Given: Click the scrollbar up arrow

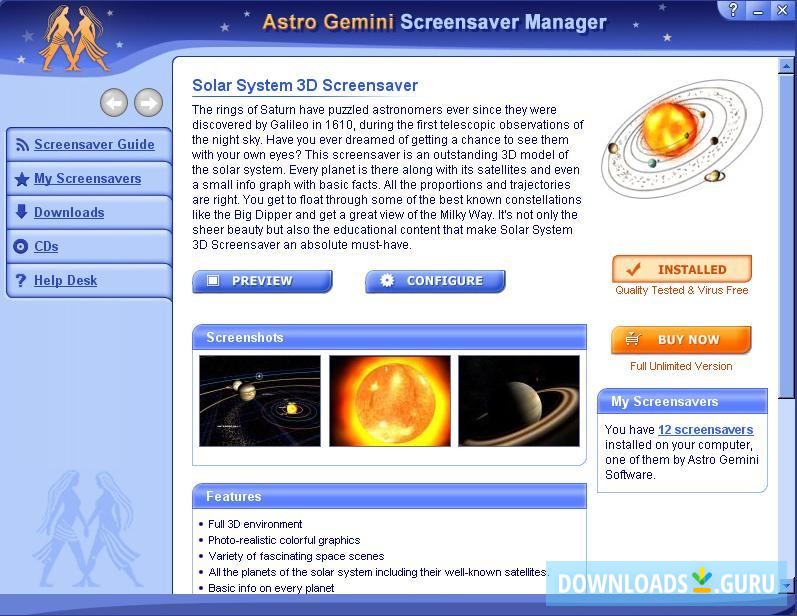Looking at the screenshot, I should click(x=786, y=66).
